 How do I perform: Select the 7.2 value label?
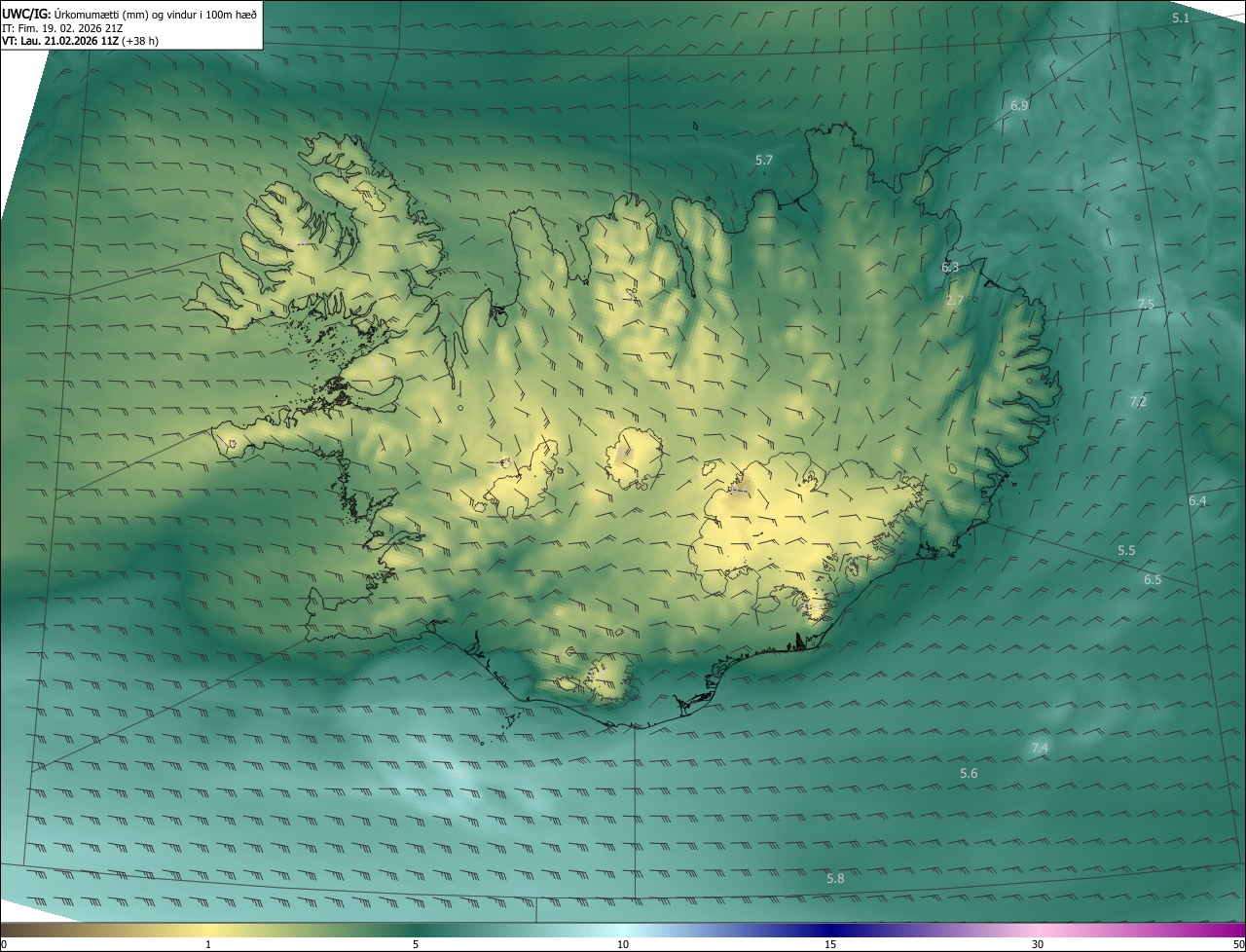tap(1138, 402)
